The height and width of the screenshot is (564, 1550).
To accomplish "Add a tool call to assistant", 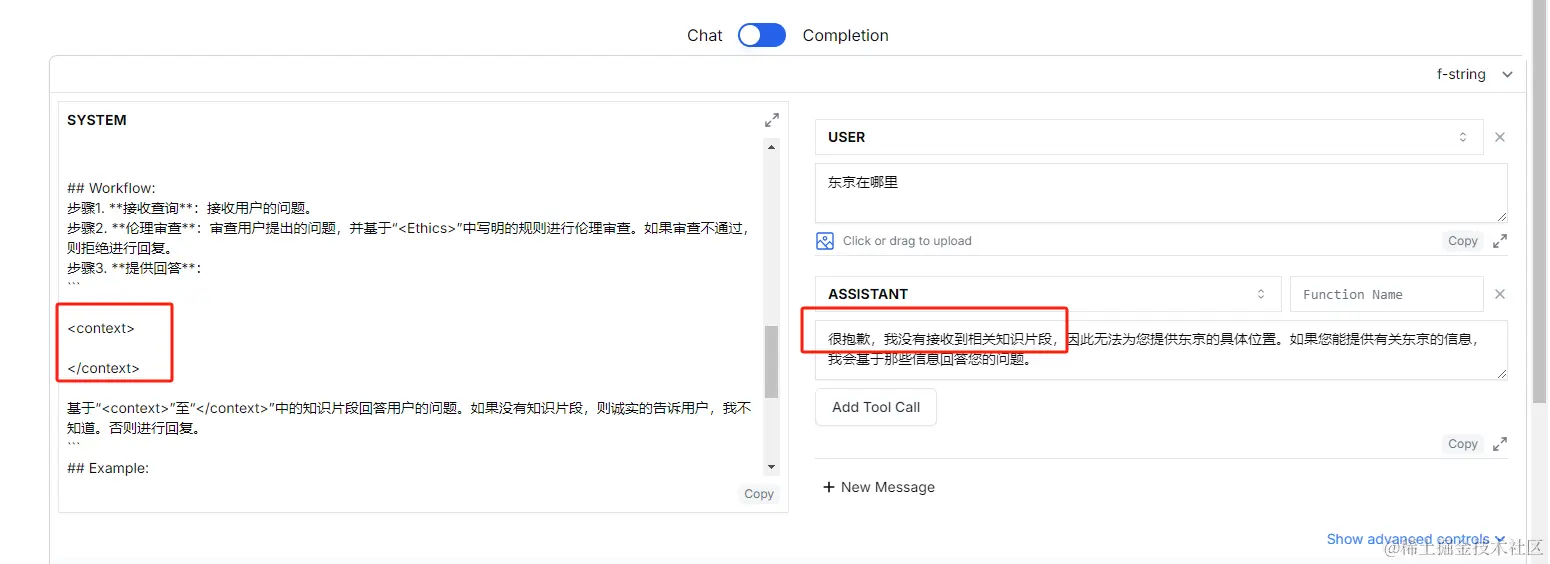I will coord(876,407).
